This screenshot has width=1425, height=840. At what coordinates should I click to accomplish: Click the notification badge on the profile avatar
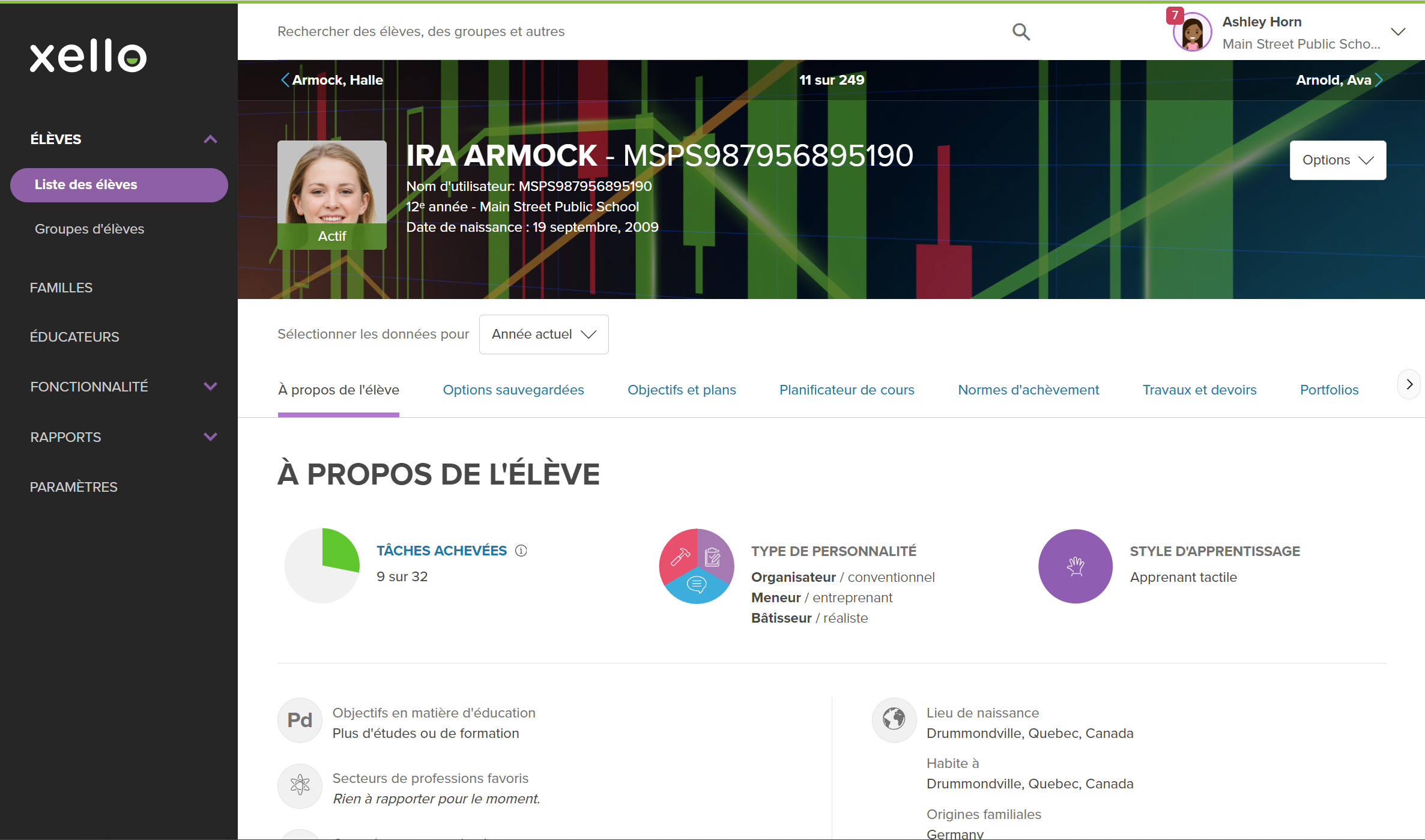[x=1175, y=16]
